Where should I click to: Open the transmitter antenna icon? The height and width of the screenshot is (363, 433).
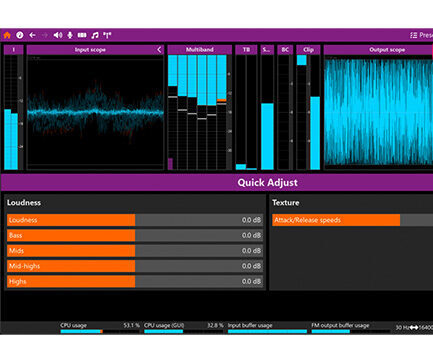107,35
